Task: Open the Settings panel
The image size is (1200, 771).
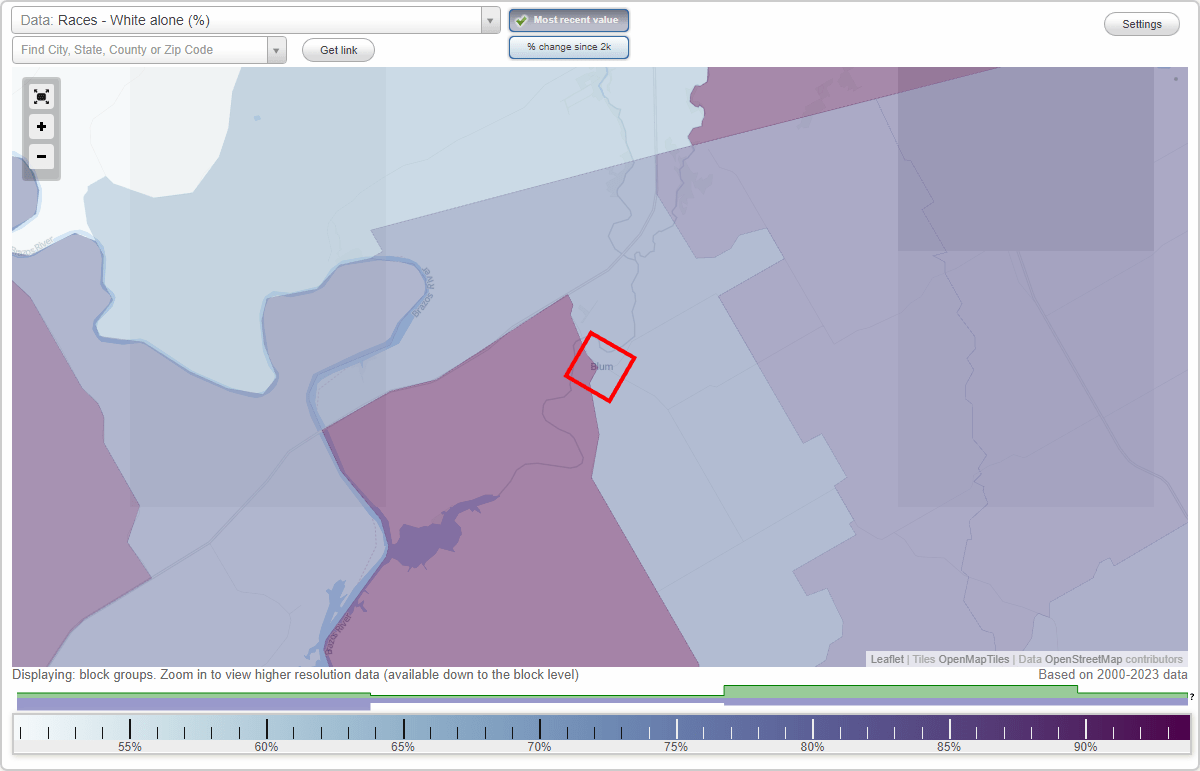Action: tap(1141, 24)
